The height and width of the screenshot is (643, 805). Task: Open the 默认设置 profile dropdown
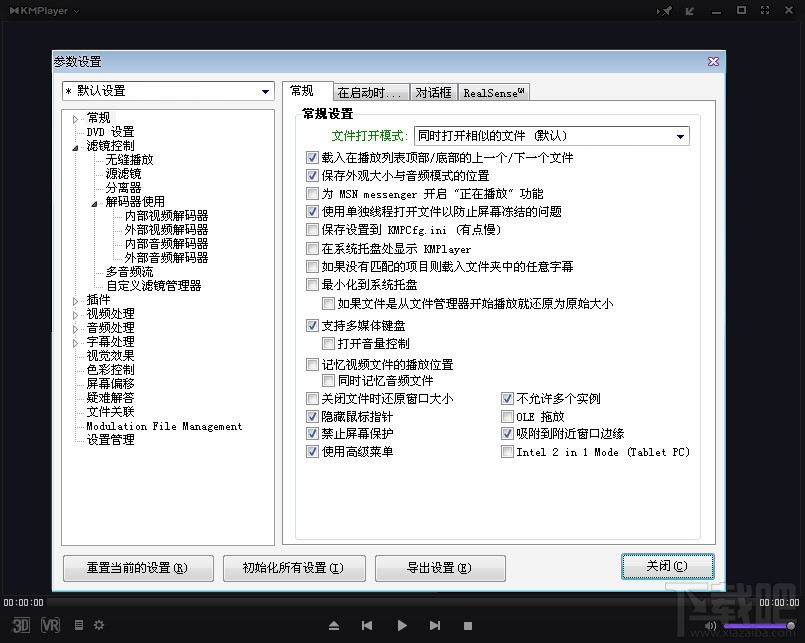pyautogui.click(x=267, y=91)
